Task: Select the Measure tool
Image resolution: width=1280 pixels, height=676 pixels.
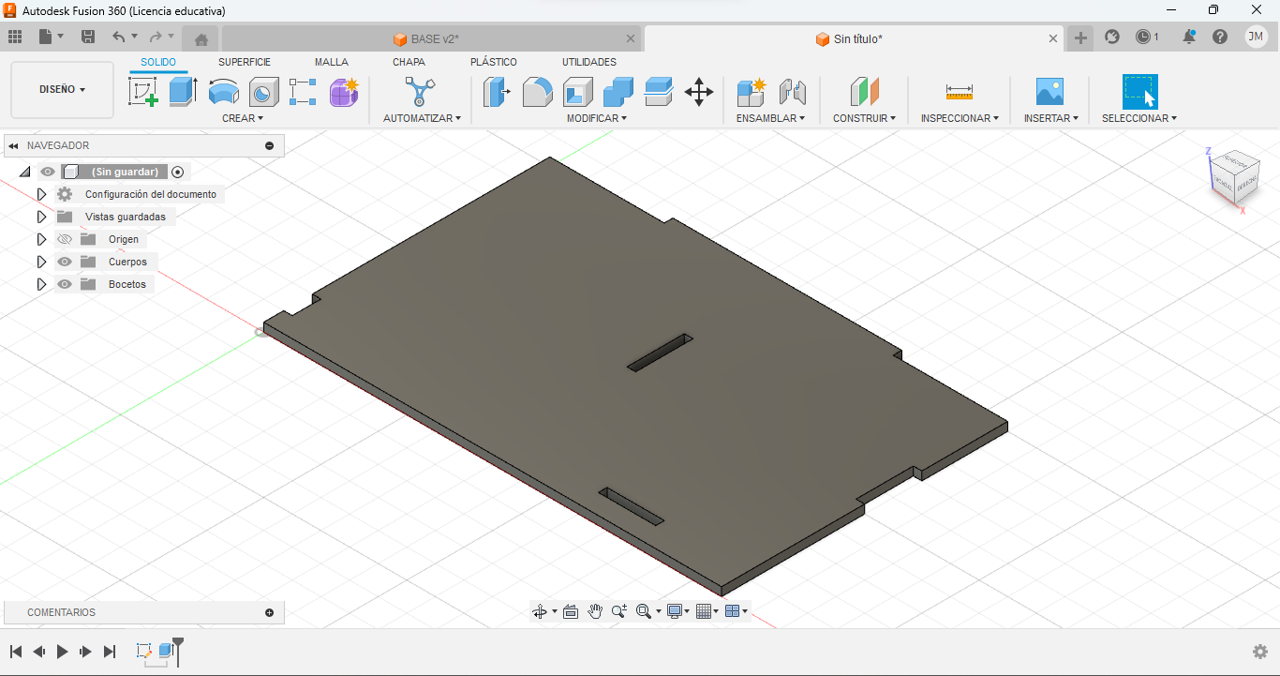Action: [959, 92]
